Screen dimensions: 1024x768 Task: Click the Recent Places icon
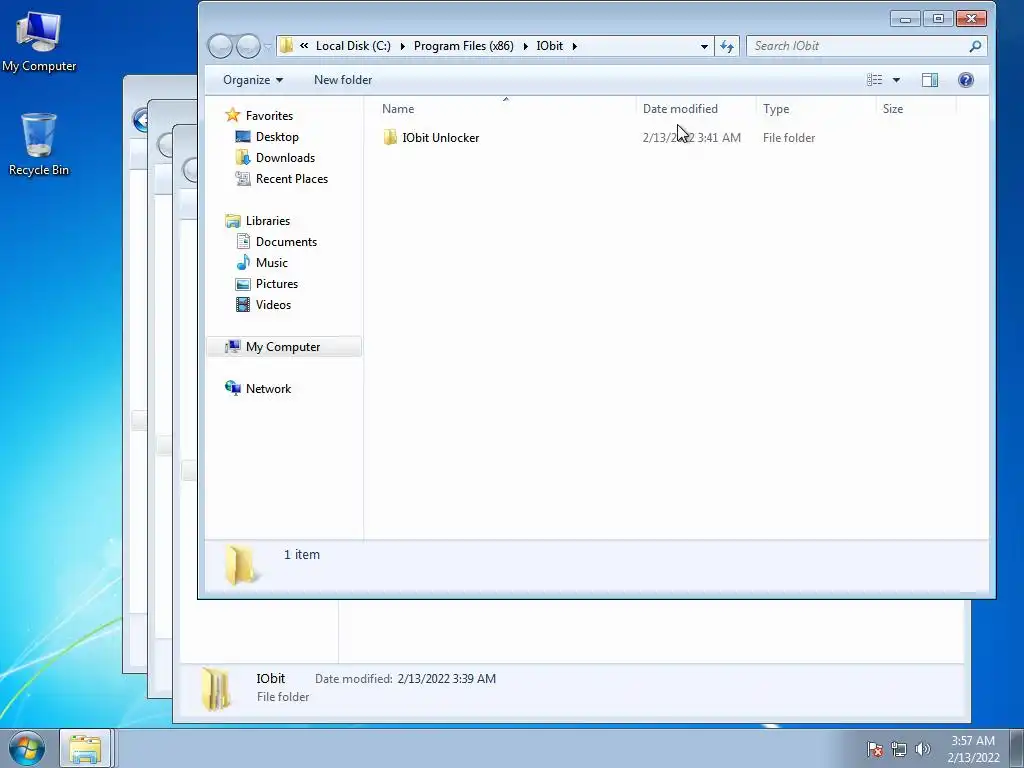[x=243, y=178]
